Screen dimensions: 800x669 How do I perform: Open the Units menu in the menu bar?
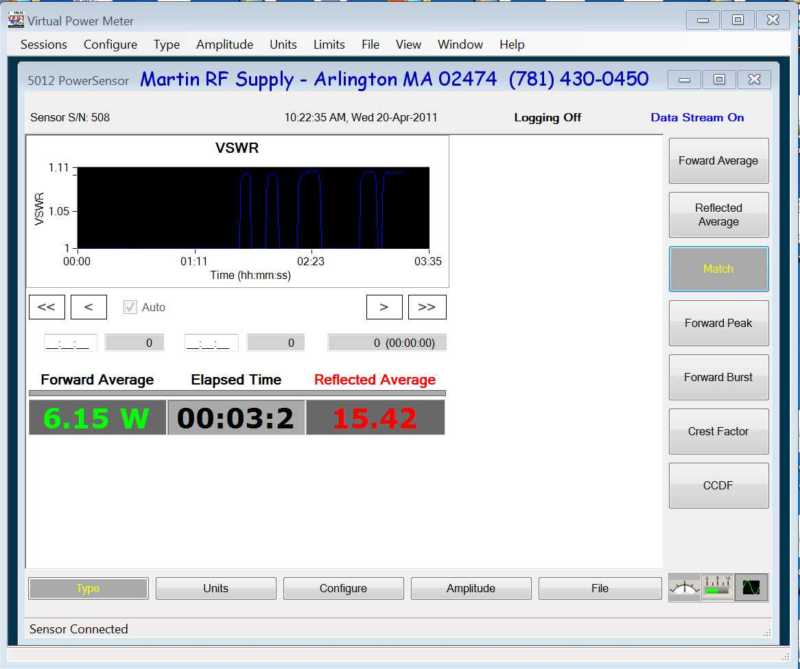283,44
